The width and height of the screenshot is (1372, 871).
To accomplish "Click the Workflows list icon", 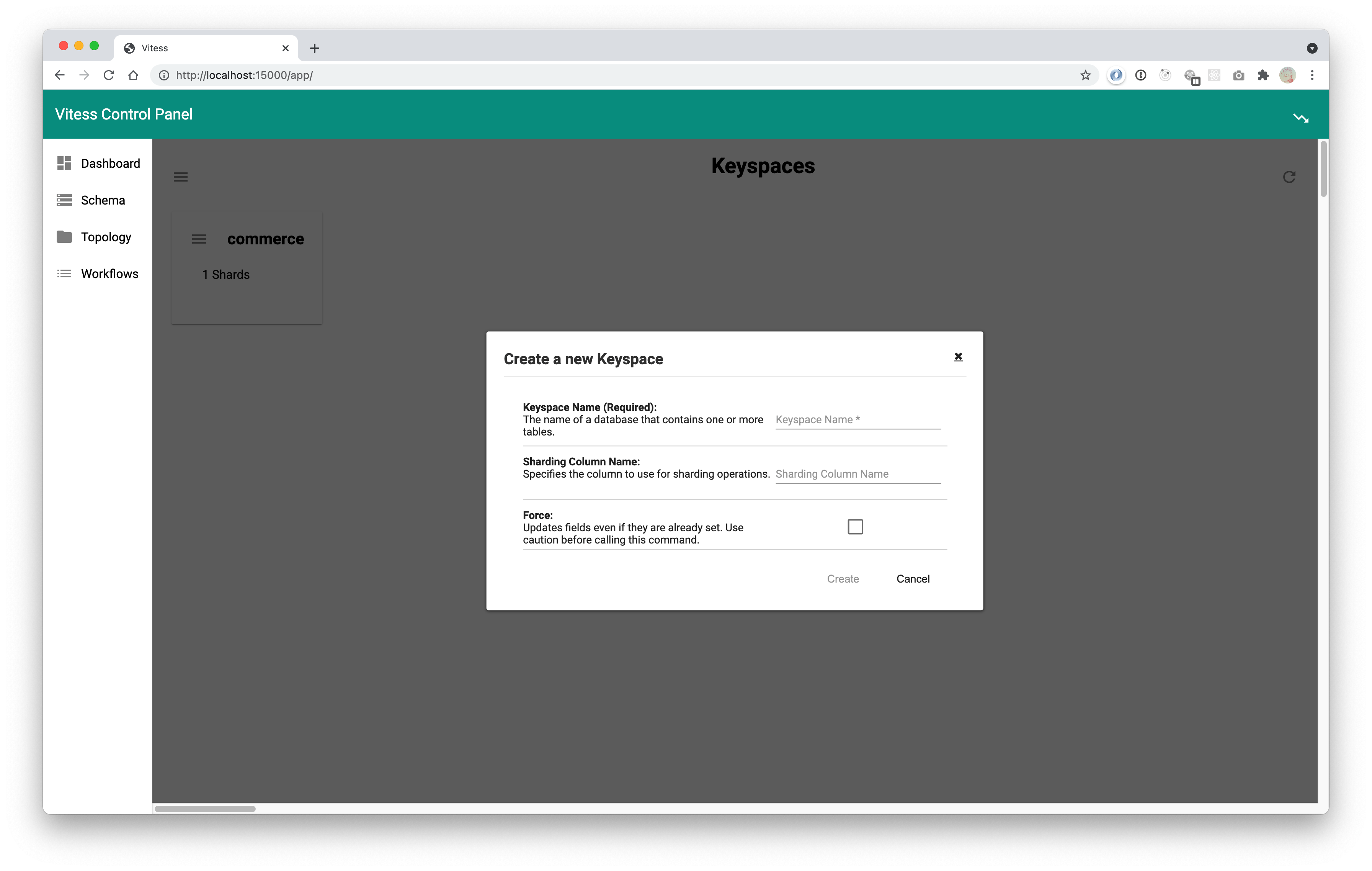I will point(64,273).
